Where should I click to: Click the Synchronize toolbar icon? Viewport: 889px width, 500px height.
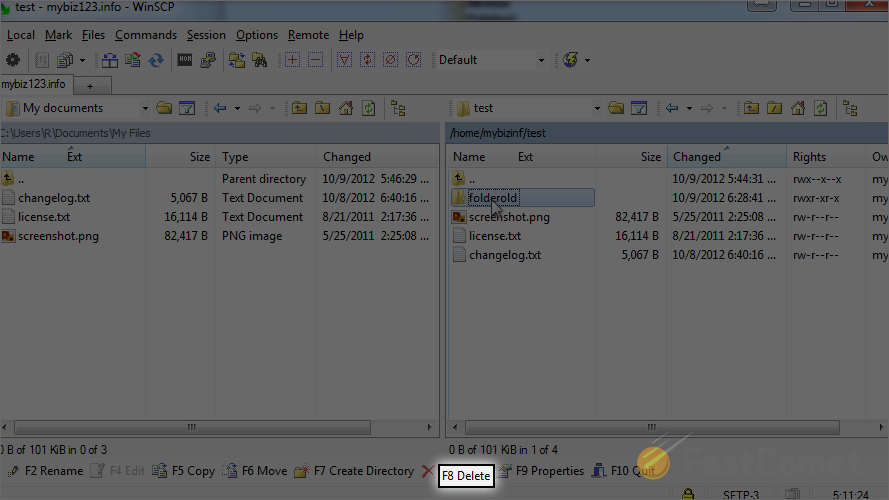coord(133,60)
